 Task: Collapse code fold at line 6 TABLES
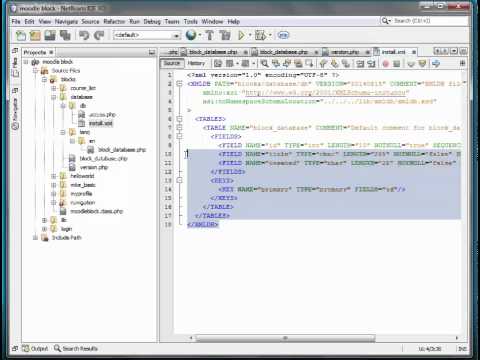click(179, 119)
